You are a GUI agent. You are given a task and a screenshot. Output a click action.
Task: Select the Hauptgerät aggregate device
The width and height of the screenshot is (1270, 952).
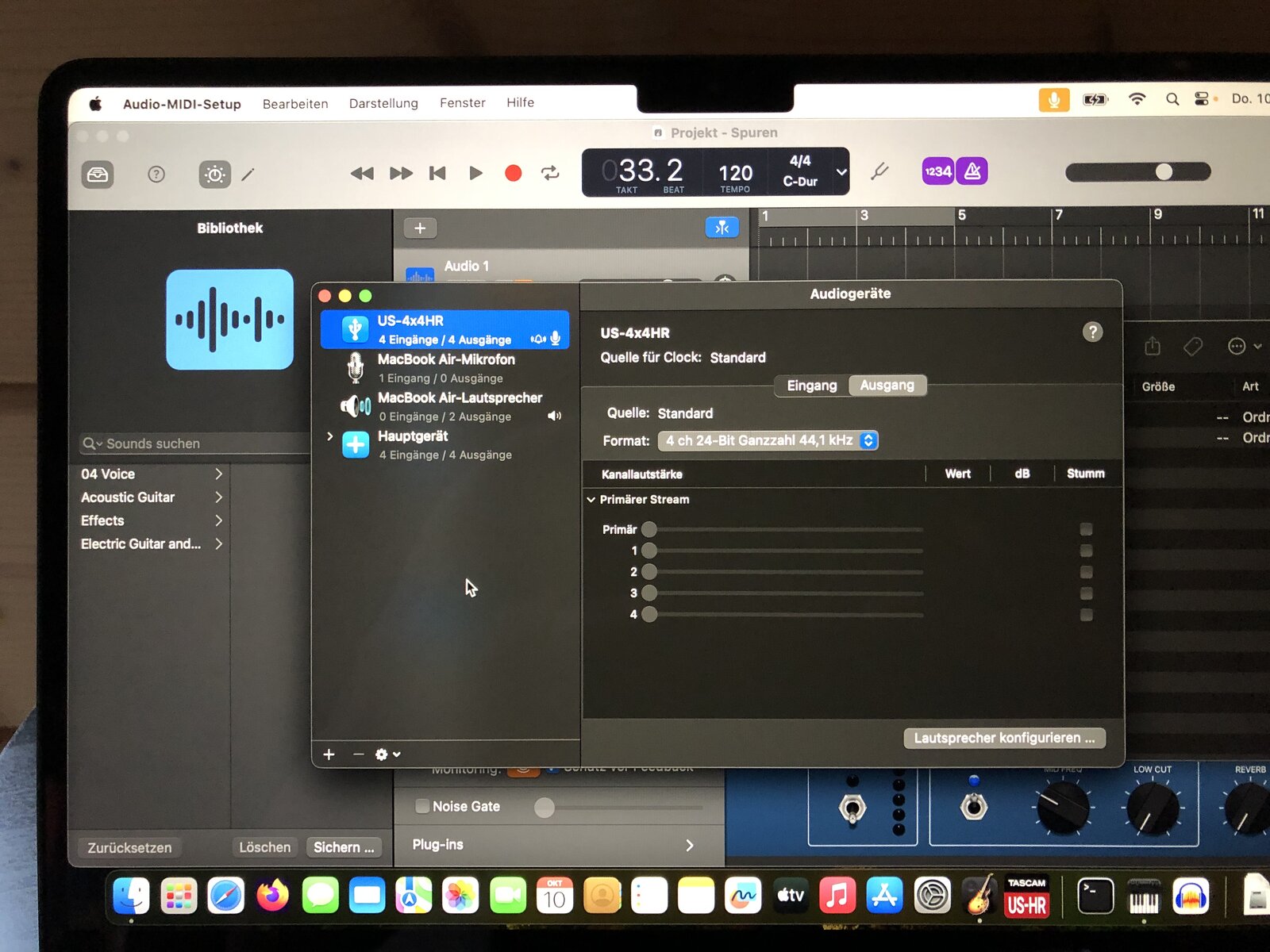point(444,444)
